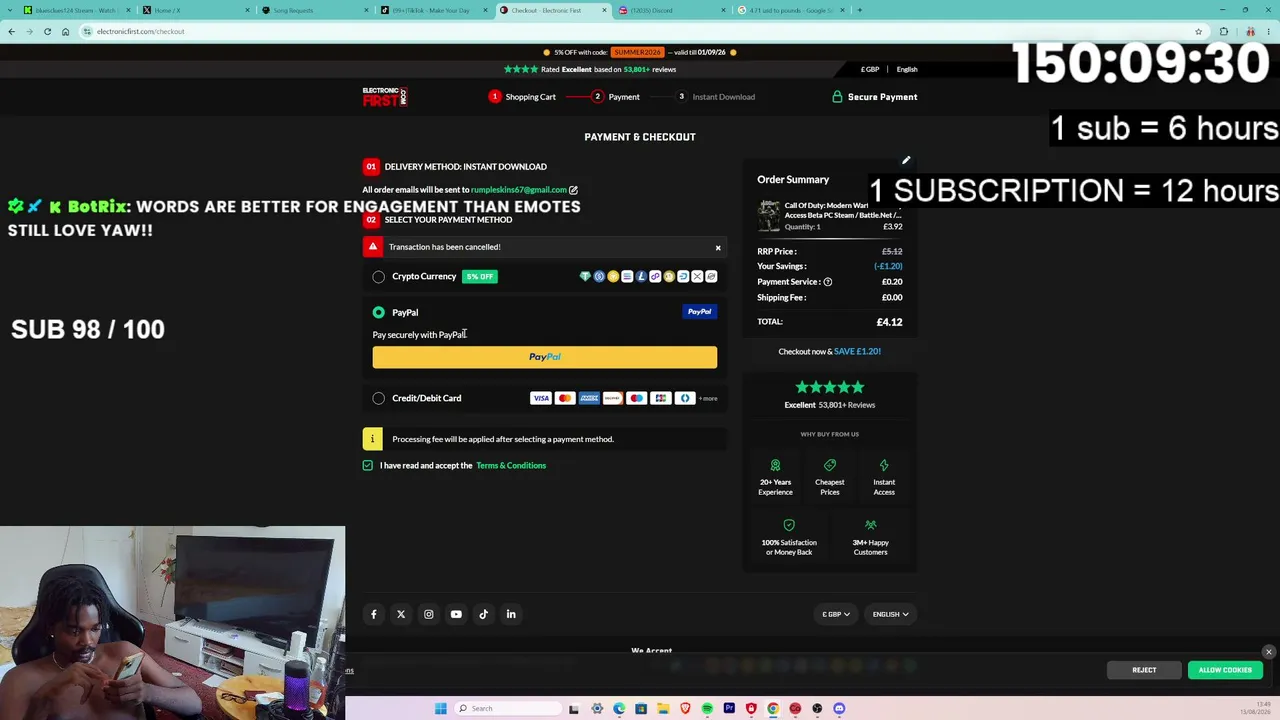The width and height of the screenshot is (1280, 720).
Task: Select the PayPal payment radio button
Action: pos(378,313)
